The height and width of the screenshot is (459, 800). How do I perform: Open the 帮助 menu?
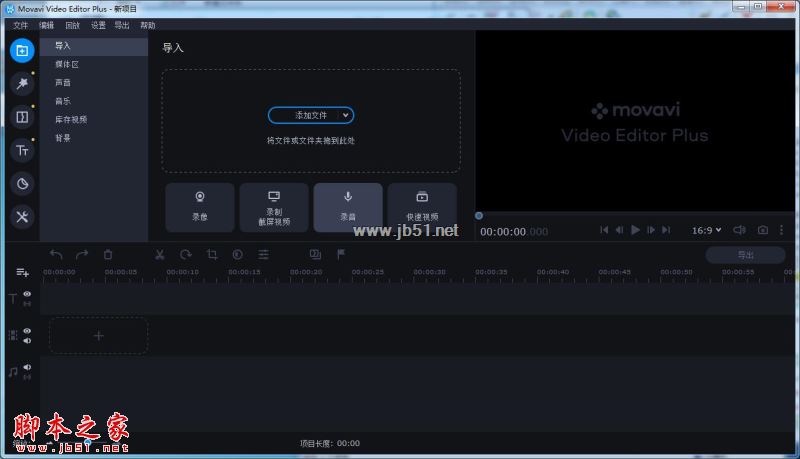pos(147,25)
